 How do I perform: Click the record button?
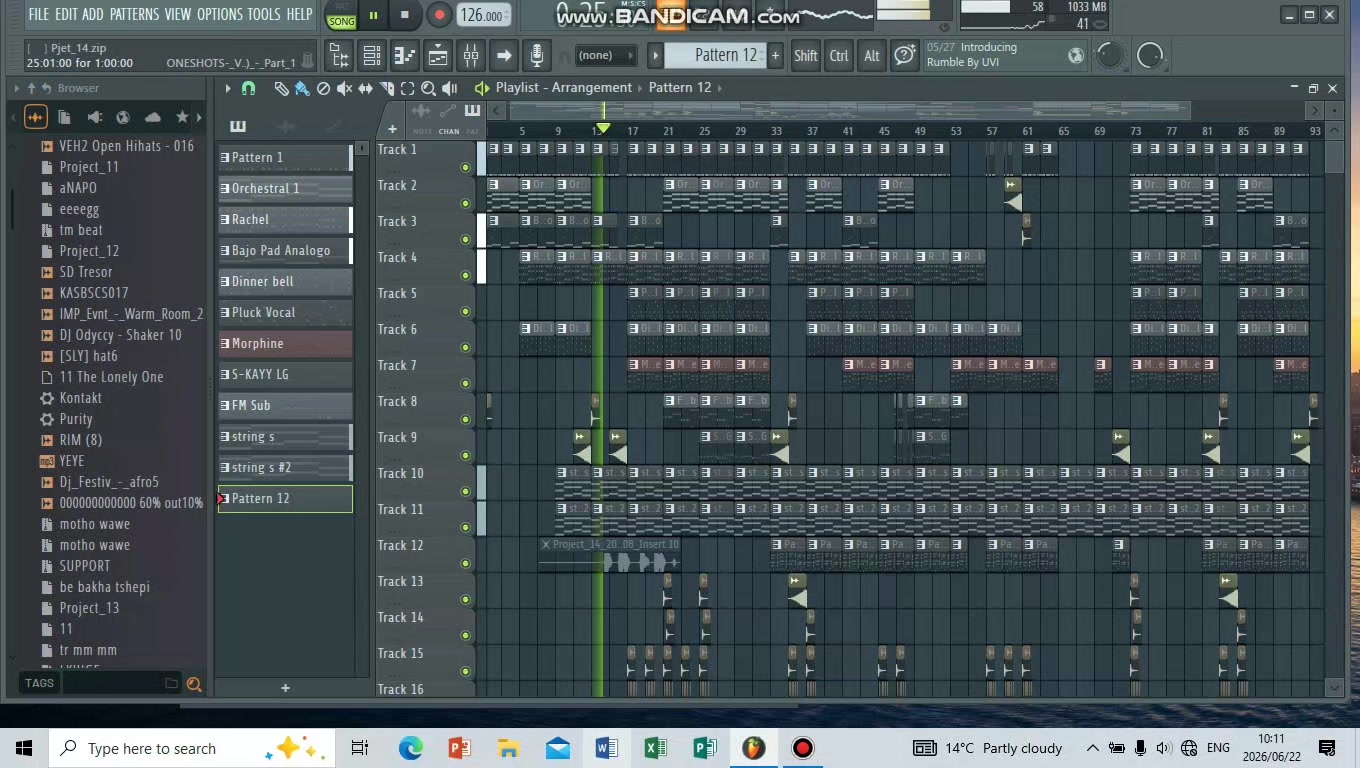point(439,15)
